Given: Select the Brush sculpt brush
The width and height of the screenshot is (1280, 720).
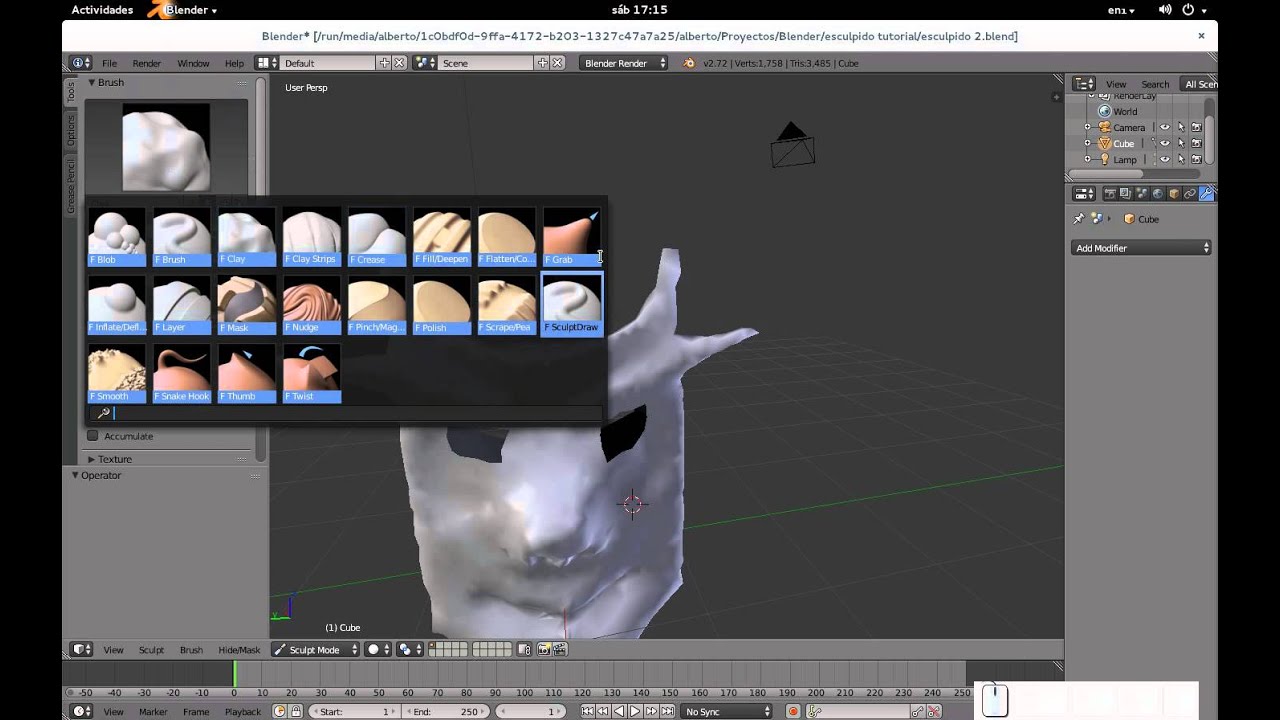Looking at the screenshot, I should tap(182, 238).
